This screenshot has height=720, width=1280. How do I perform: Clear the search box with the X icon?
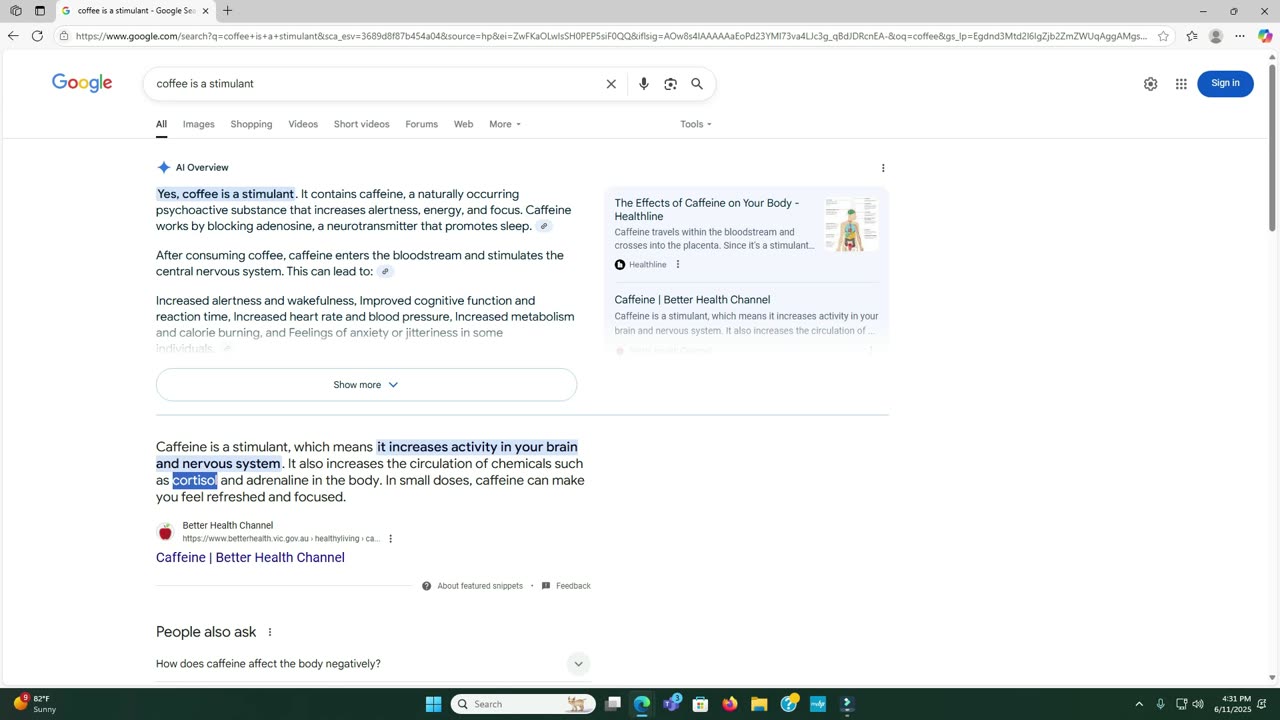tap(611, 84)
